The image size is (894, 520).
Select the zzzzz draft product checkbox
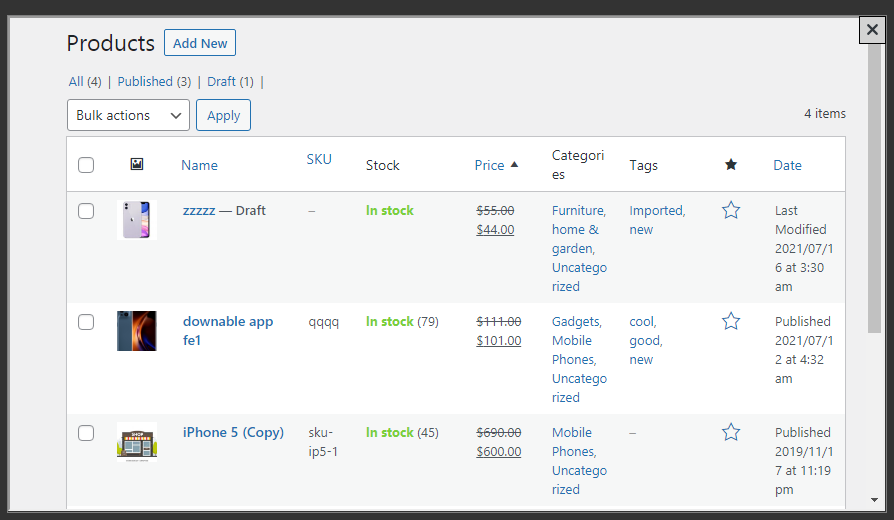tap(86, 211)
